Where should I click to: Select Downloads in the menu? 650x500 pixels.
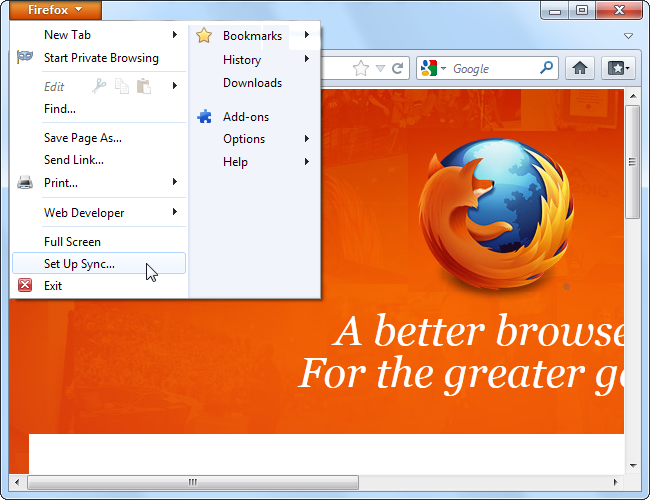[252, 83]
